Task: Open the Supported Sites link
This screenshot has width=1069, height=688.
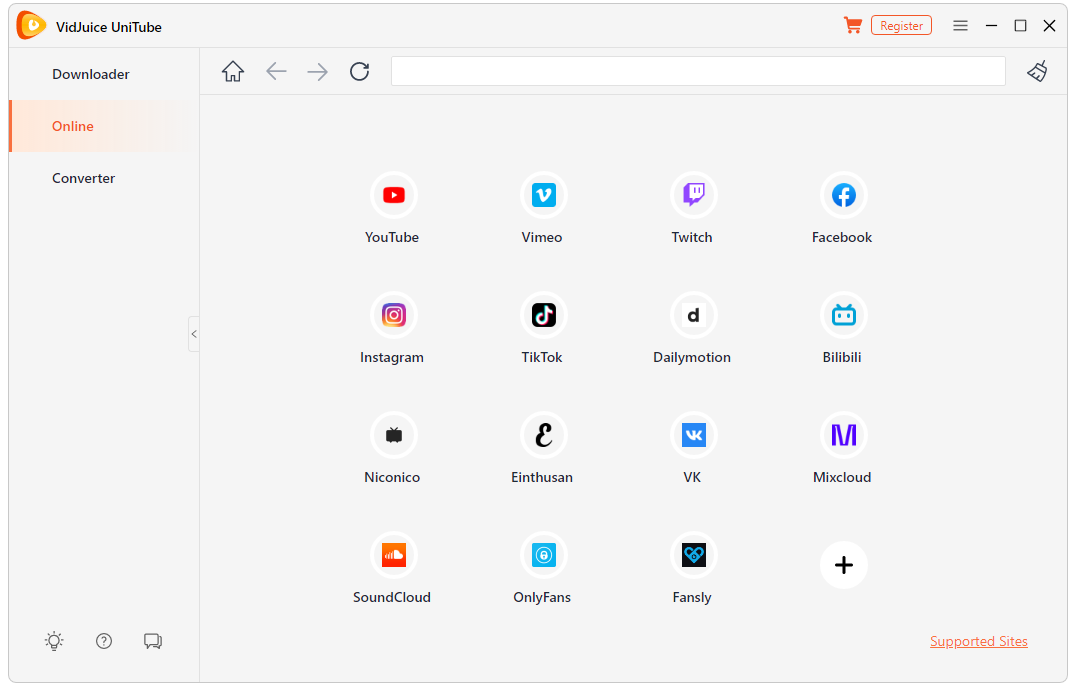Action: [978, 641]
